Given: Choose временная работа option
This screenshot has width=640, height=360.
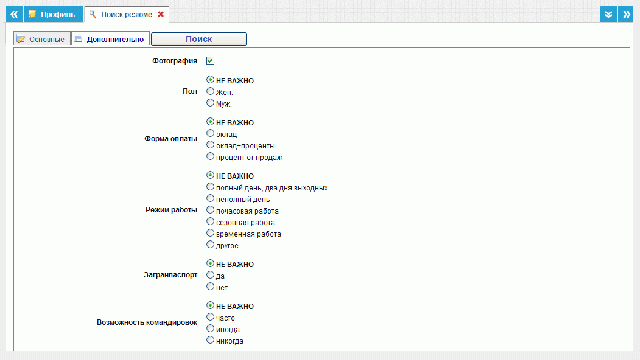Looking at the screenshot, I should (x=210, y=233).
